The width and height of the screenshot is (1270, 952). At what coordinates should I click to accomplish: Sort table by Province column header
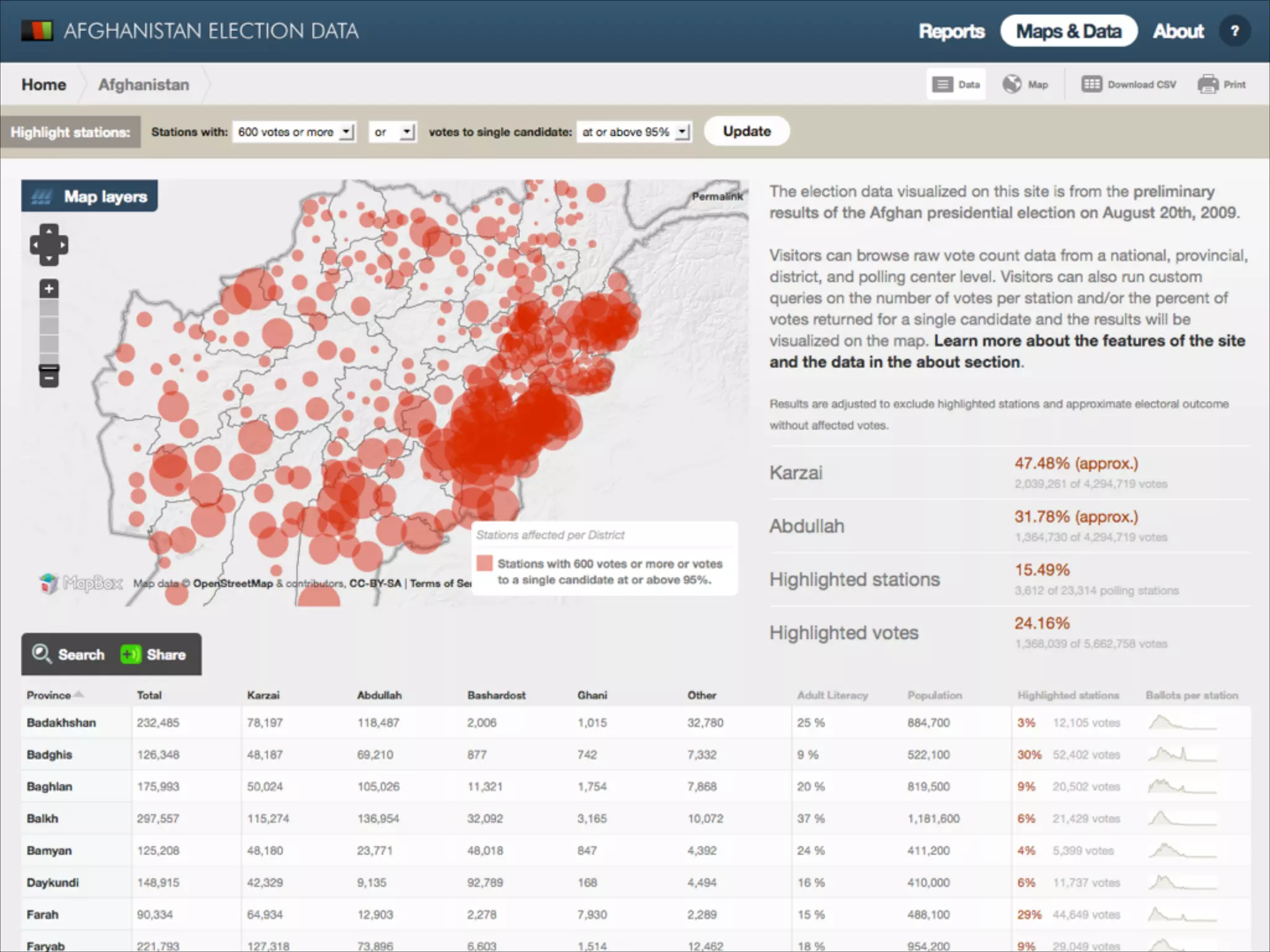point(49,695)
